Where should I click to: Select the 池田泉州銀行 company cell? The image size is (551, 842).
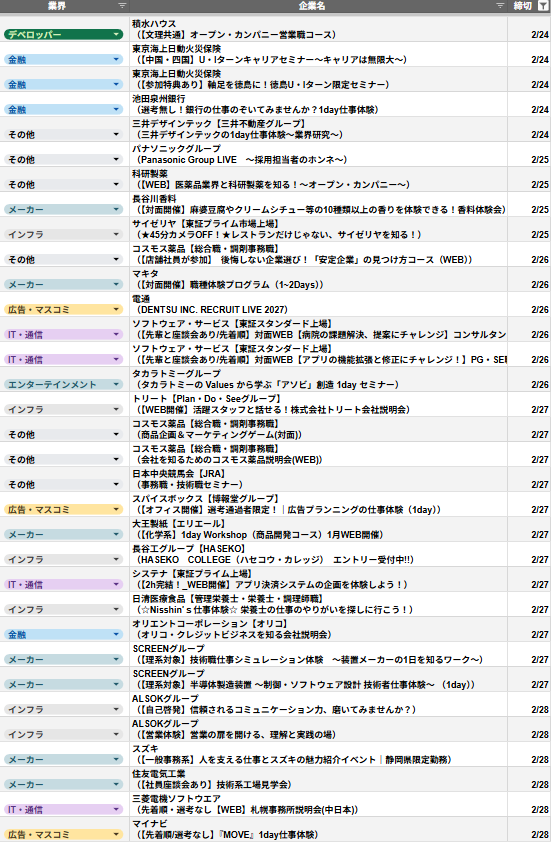(x=319, y=104)
